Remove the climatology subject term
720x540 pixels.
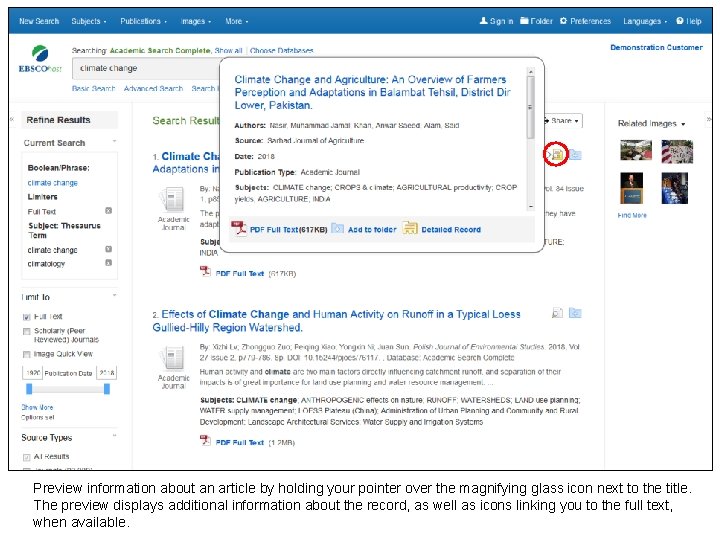click(x=109, y=263)
